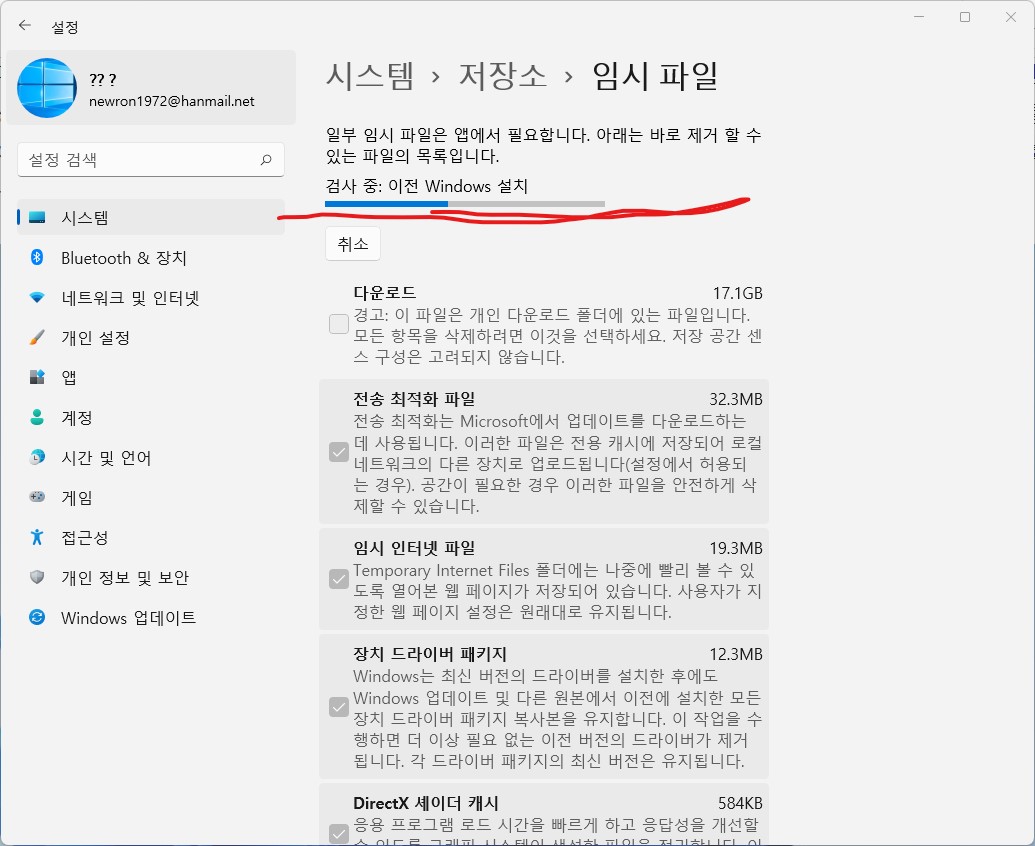Click the 다운로드 item title
1035x846 pixels.
385,292
